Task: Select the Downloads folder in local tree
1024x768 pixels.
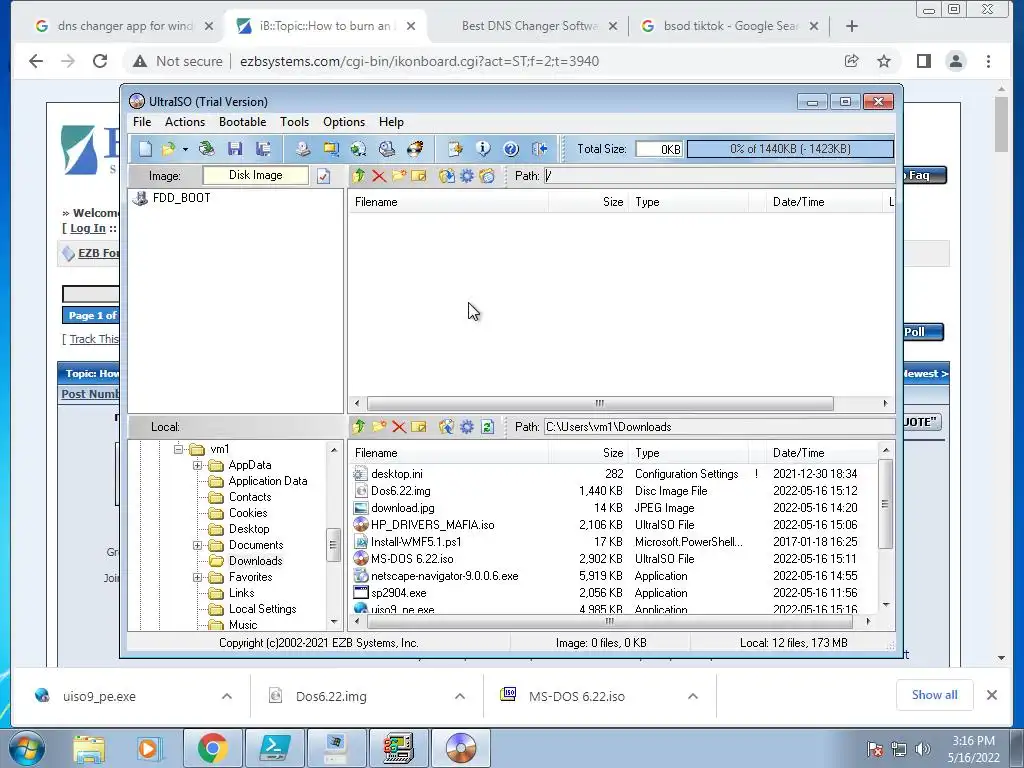Action: tap(255, 561)
